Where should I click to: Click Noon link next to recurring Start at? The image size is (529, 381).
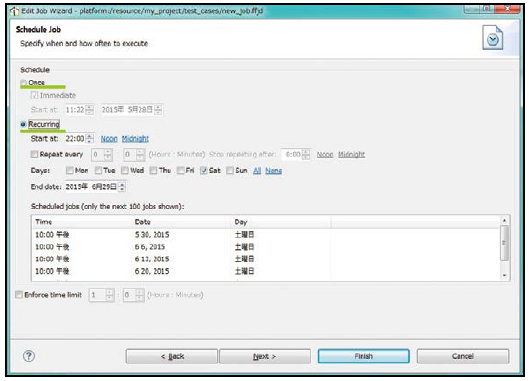point(109,139)
